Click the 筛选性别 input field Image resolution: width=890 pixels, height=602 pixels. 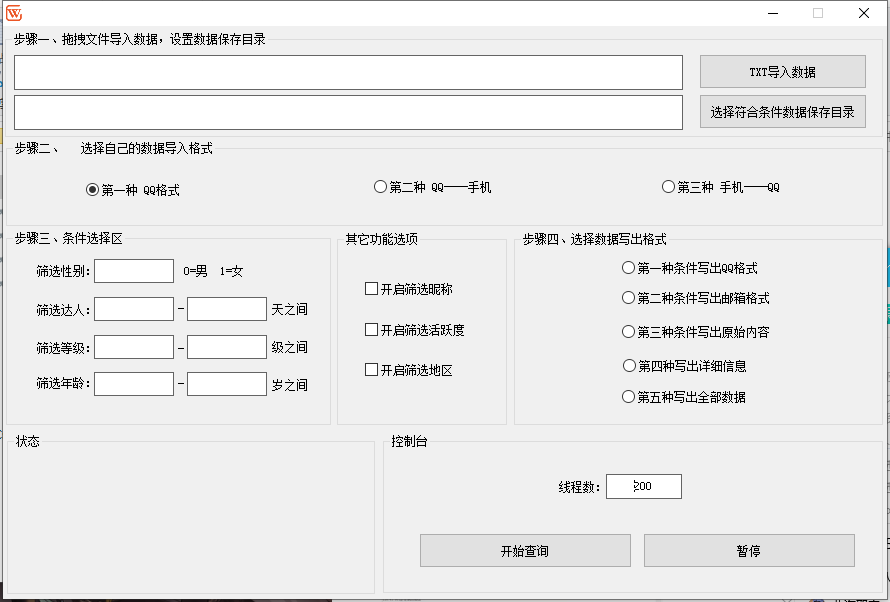[134, 271]
